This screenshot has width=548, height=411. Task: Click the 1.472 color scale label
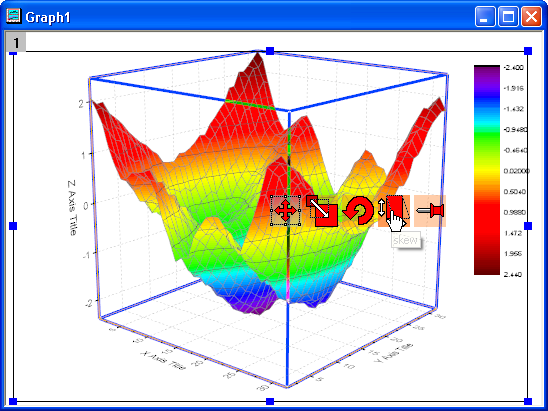pos(513,233)
